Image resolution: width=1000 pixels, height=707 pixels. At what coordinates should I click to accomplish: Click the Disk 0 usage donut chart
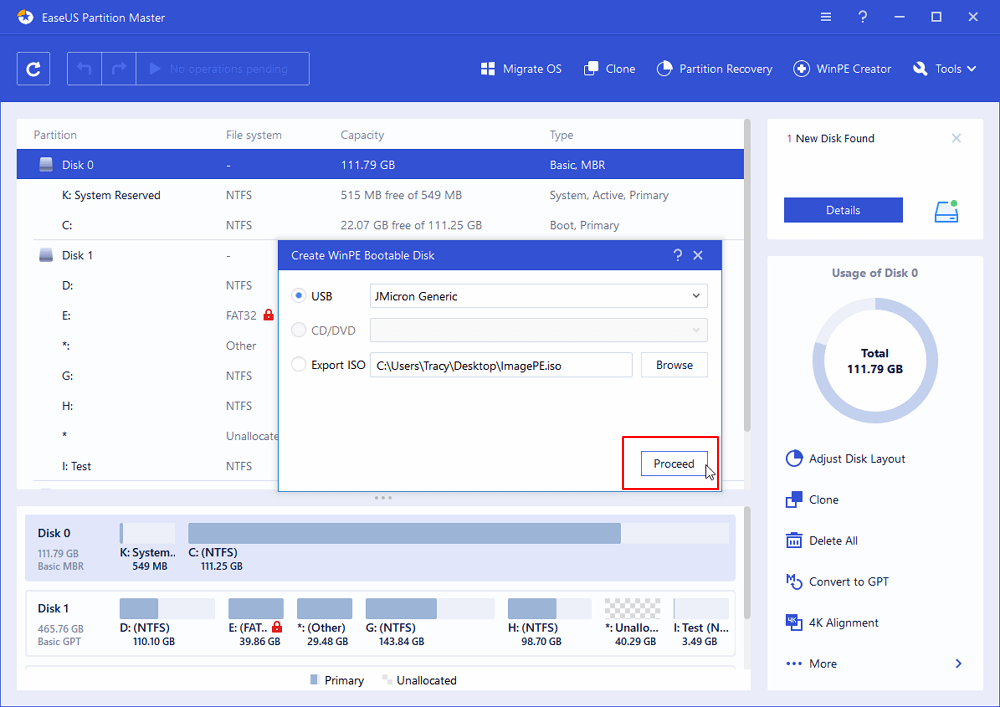click(x=875, y=361)
